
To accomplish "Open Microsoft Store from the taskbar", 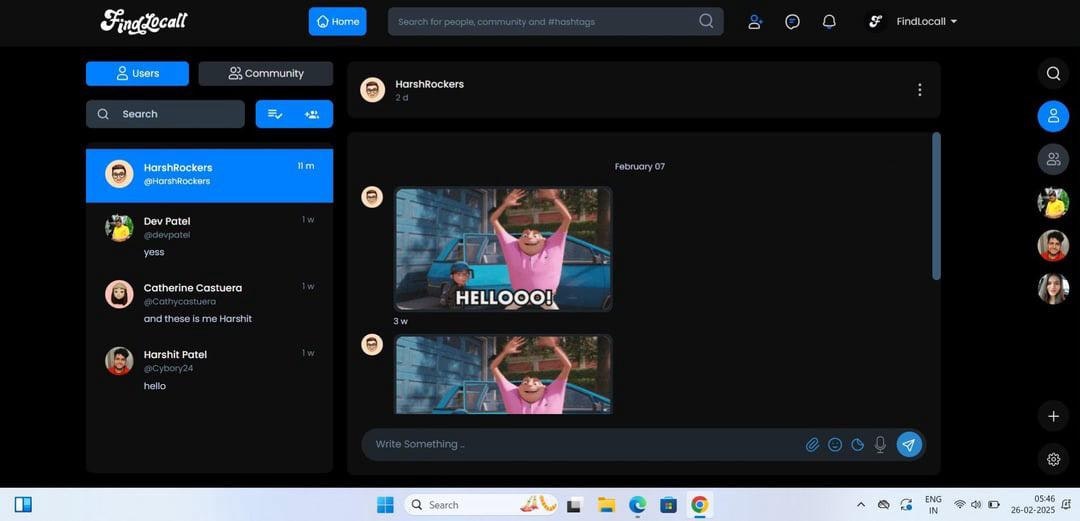I will pos(668,505).
